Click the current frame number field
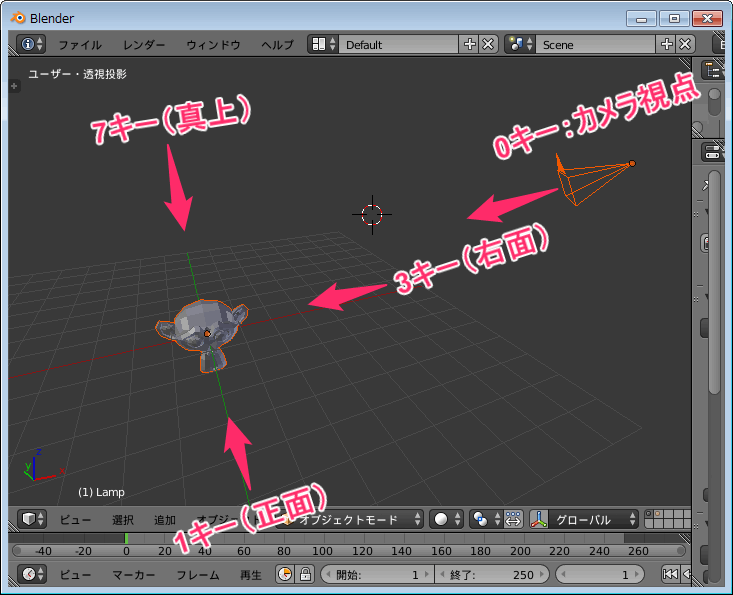The height and width of the screenshot is (595, 733). (600, 574)
